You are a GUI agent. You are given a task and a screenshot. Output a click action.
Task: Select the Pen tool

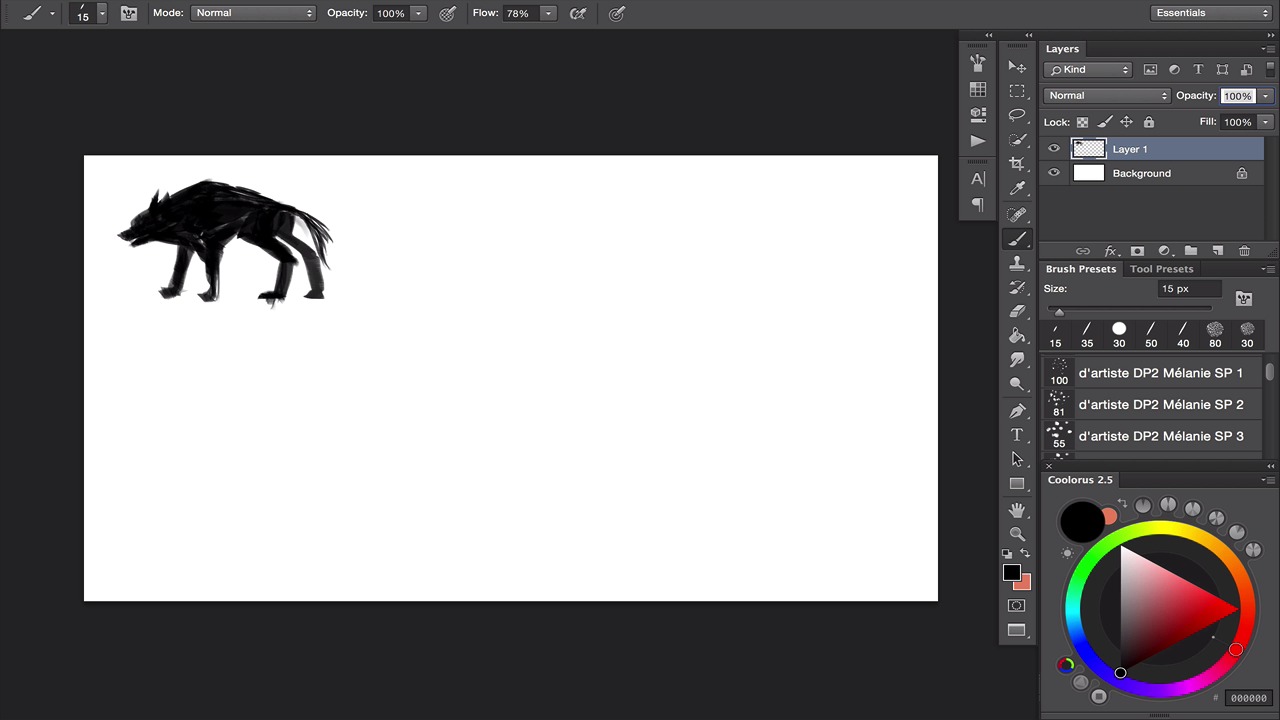point(1017,411)
